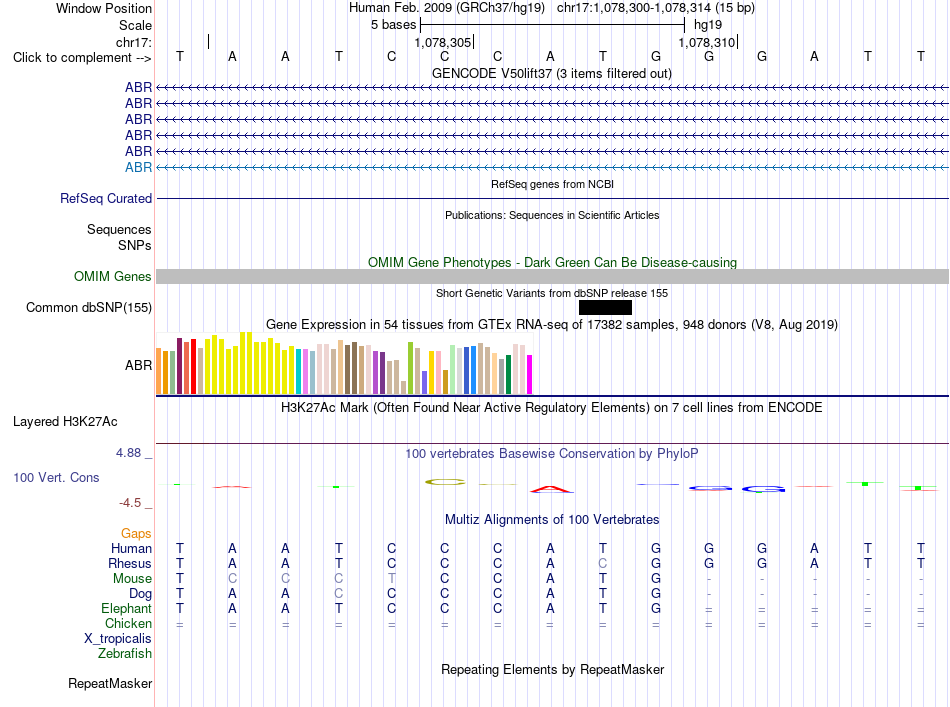This screenshot has width=950, height=707.
Task: Click the Chicken species label
Action: (x=128, y=623)
